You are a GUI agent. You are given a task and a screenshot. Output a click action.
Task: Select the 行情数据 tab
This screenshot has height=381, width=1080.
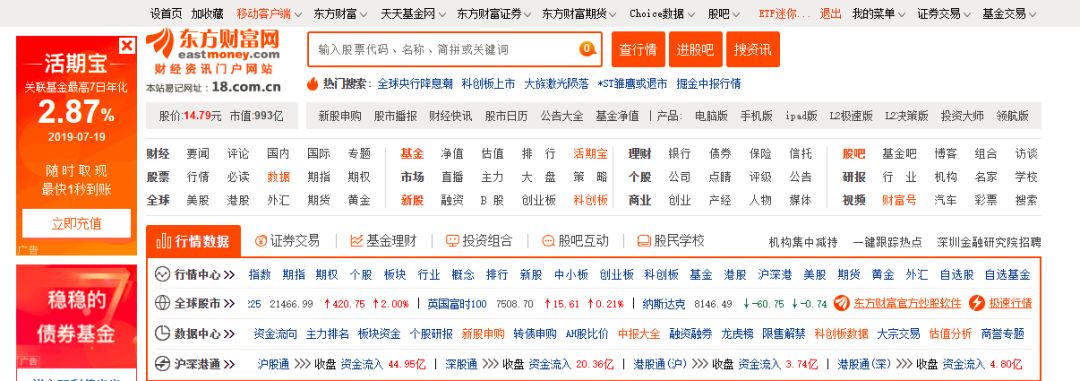(194, 241)
